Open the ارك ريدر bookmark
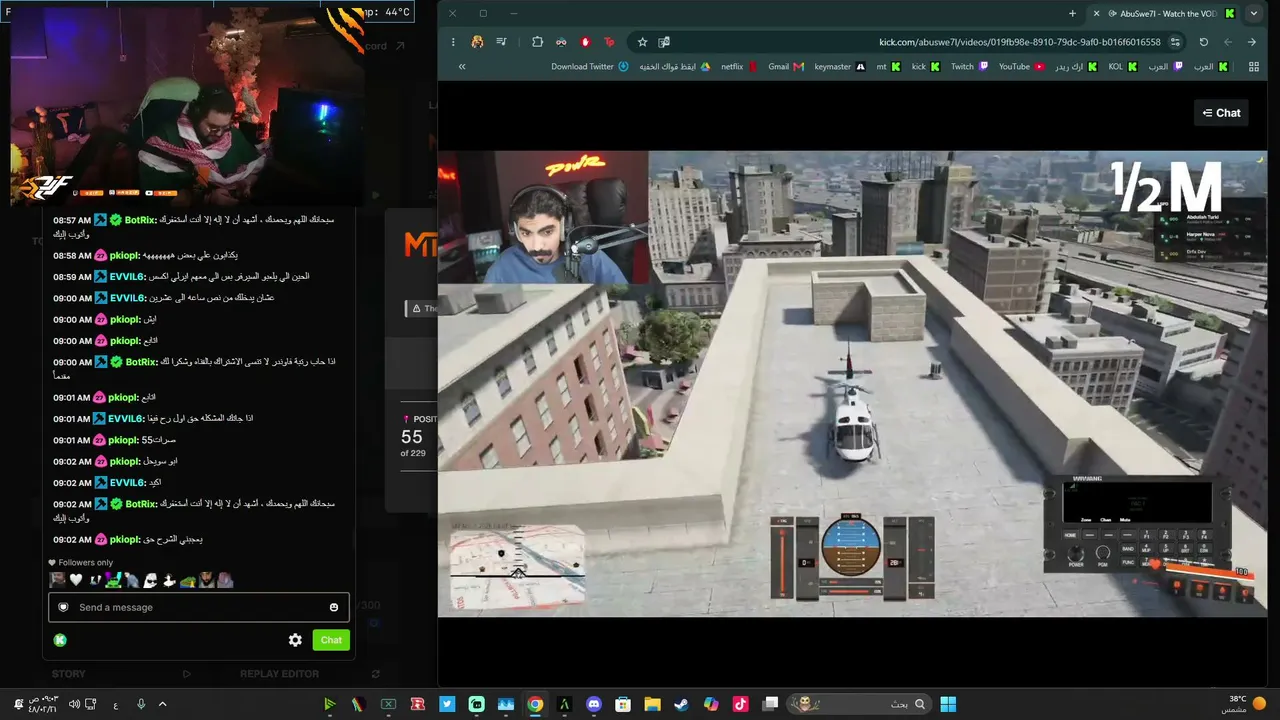 click(1076, 67)
